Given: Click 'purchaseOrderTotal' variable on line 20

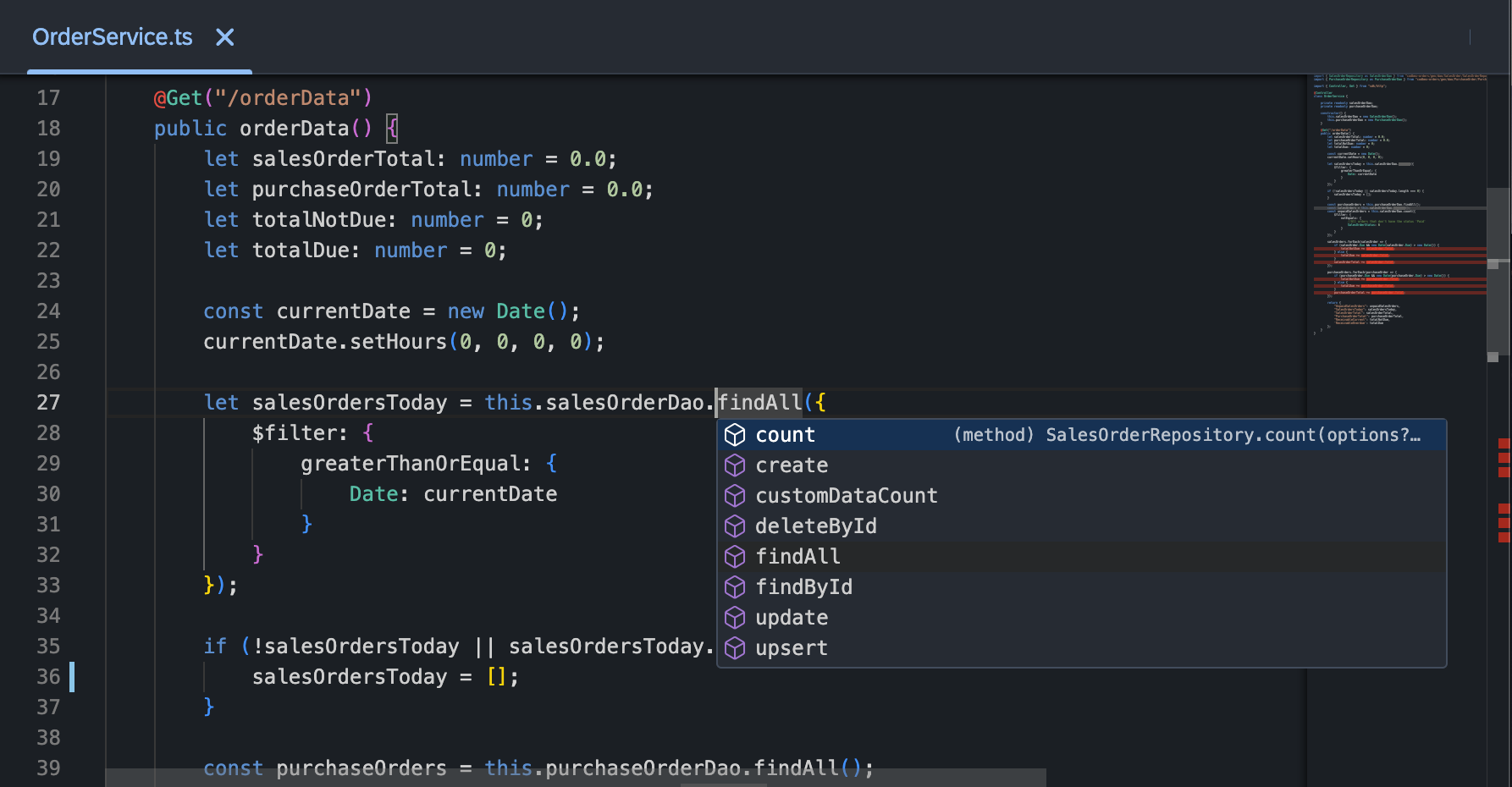Looking at the screenshot, I should (x=361, y=190).
